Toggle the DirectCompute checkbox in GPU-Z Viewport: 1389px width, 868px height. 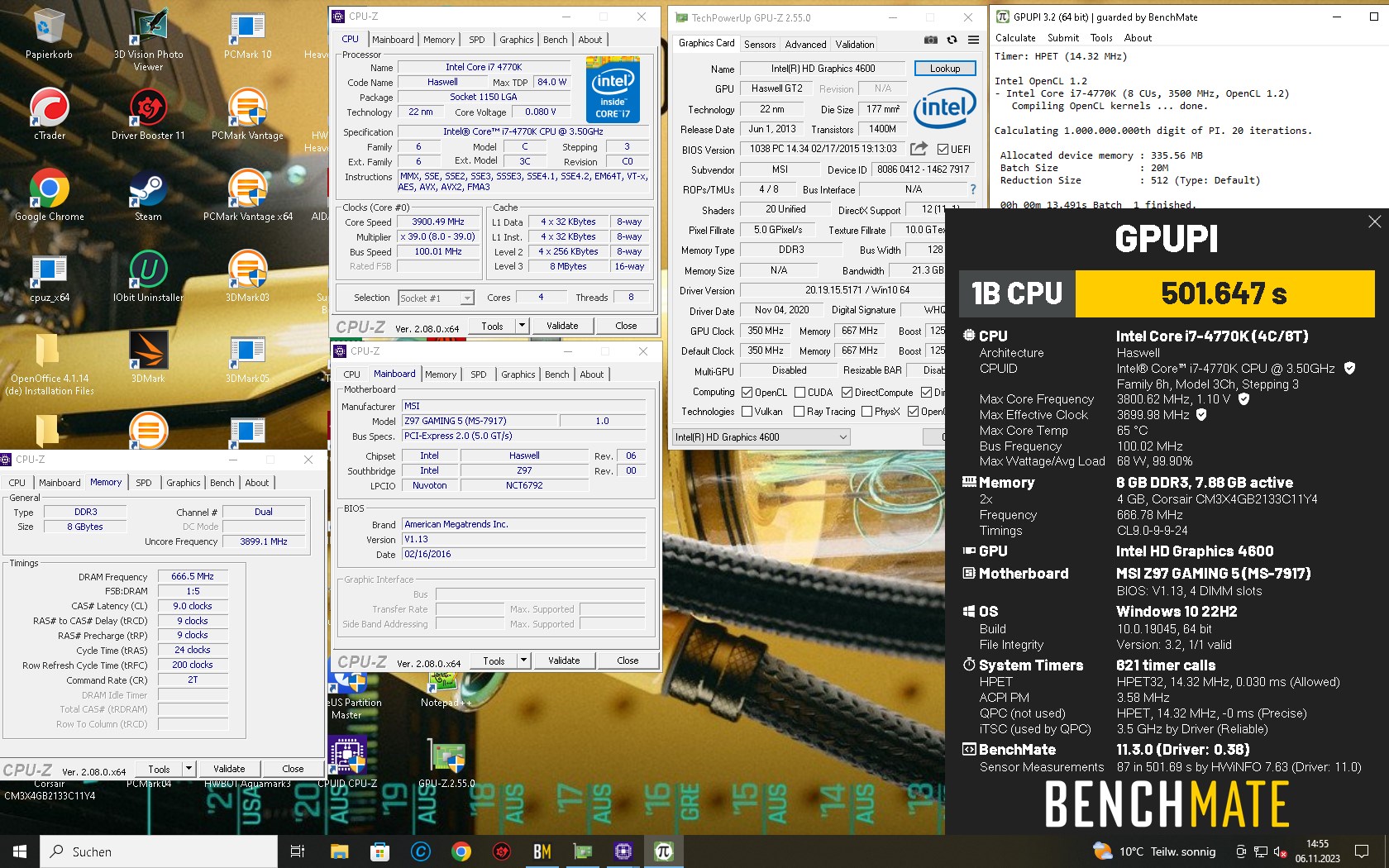point(847,393)
